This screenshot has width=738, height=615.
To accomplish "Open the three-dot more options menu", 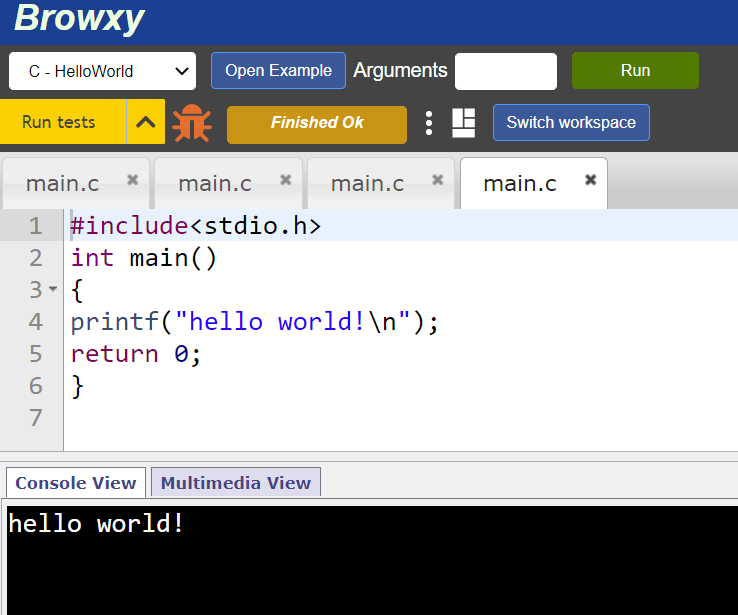I will (x=429, y=123).
